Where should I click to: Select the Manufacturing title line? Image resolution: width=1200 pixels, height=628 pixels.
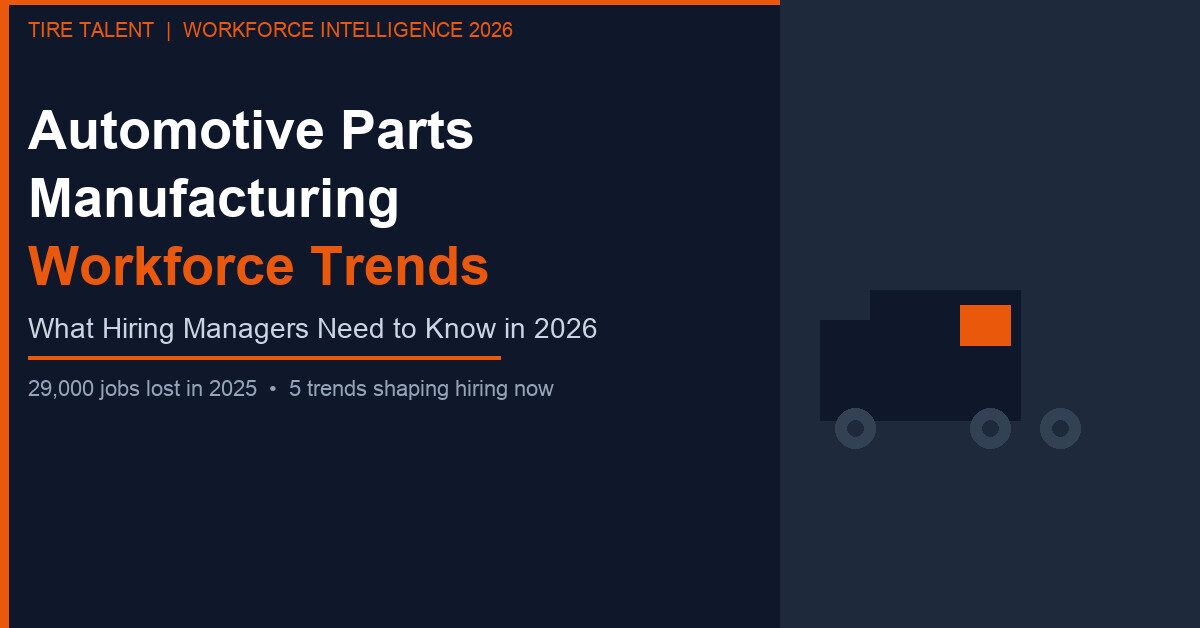click(213, 198)
